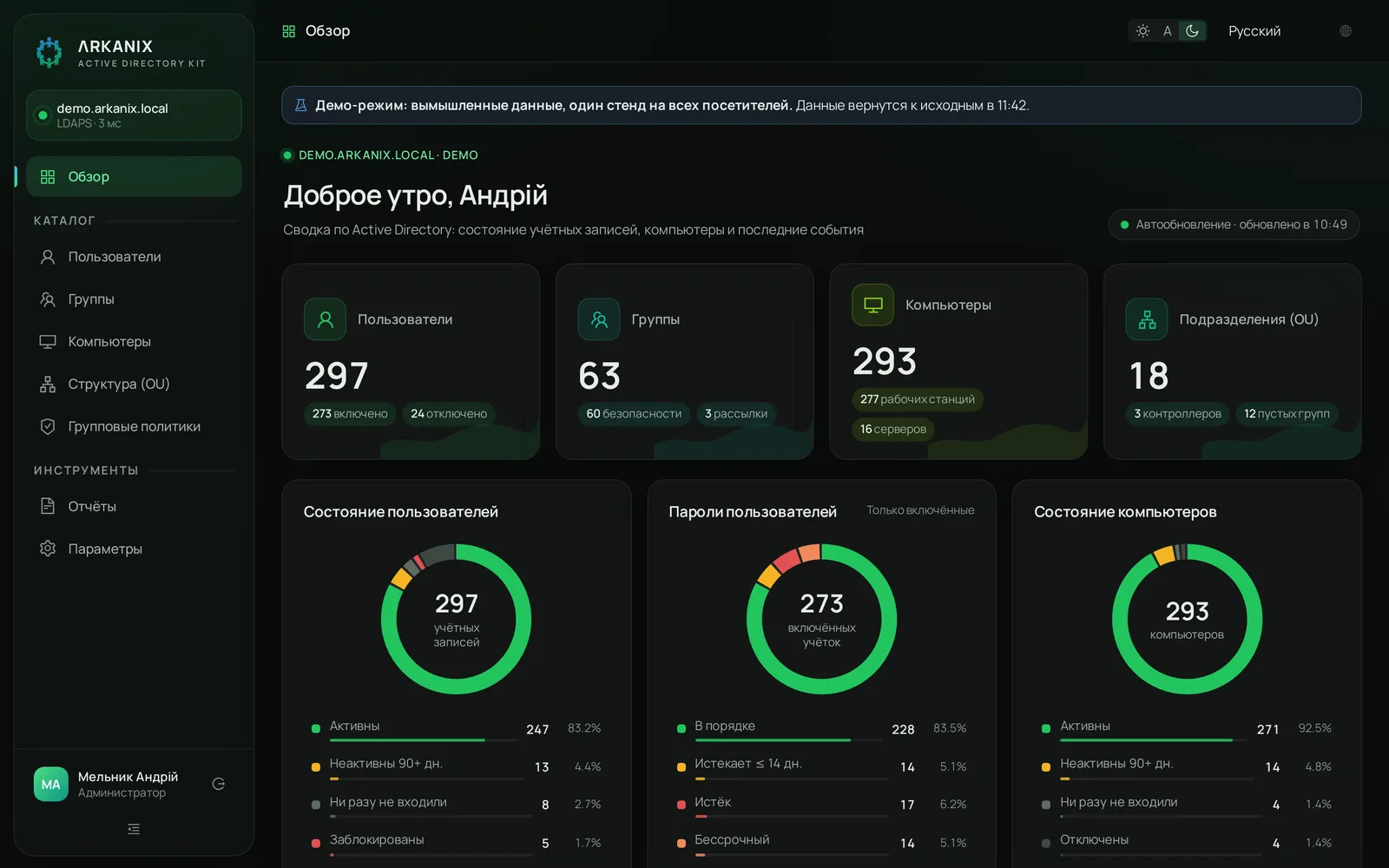Open Отчёты under Инструменты

click(x=134, y=507)
